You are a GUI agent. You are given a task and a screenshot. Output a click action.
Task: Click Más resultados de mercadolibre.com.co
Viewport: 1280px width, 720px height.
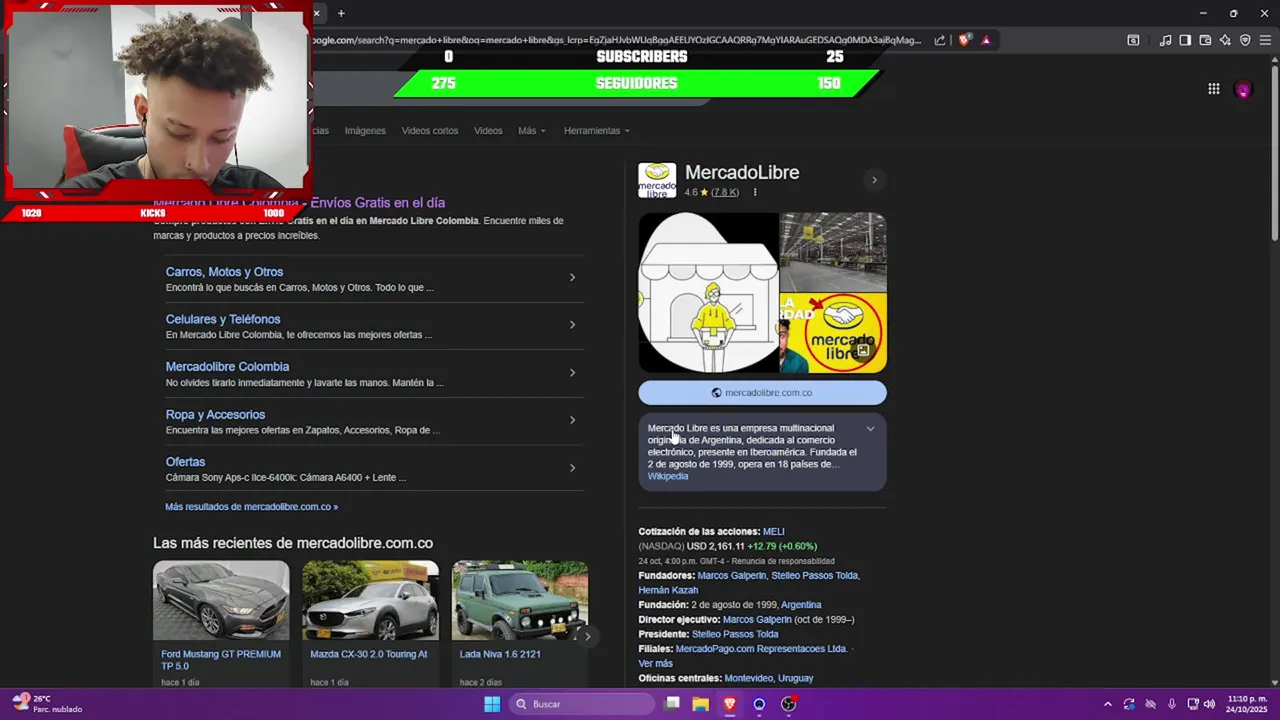(251, 507)
